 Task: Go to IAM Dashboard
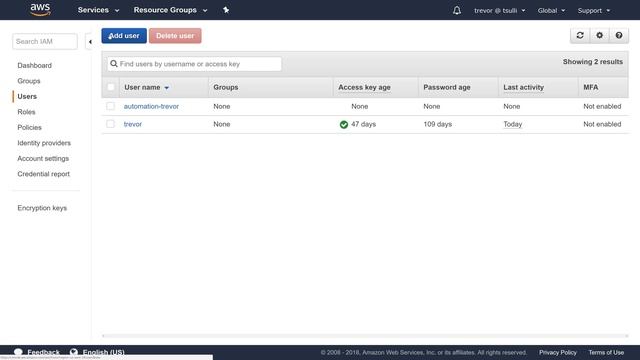pos(35,65)
